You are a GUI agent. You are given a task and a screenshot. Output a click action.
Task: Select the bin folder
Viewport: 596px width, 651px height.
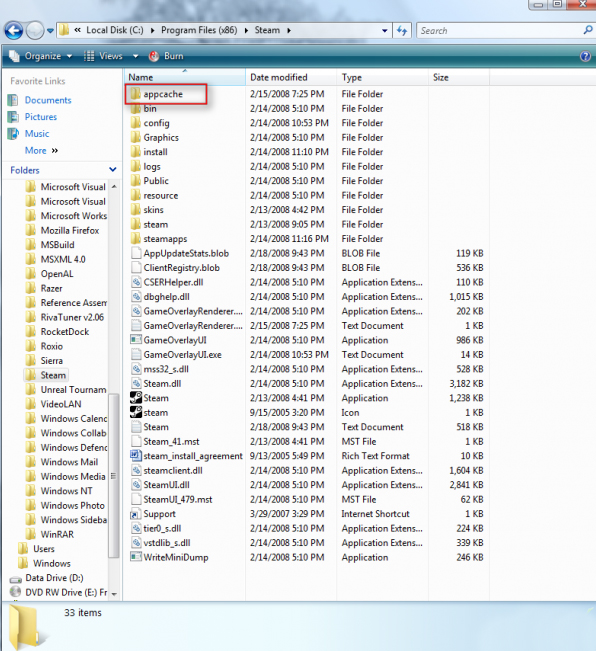[x=144, y=108]
